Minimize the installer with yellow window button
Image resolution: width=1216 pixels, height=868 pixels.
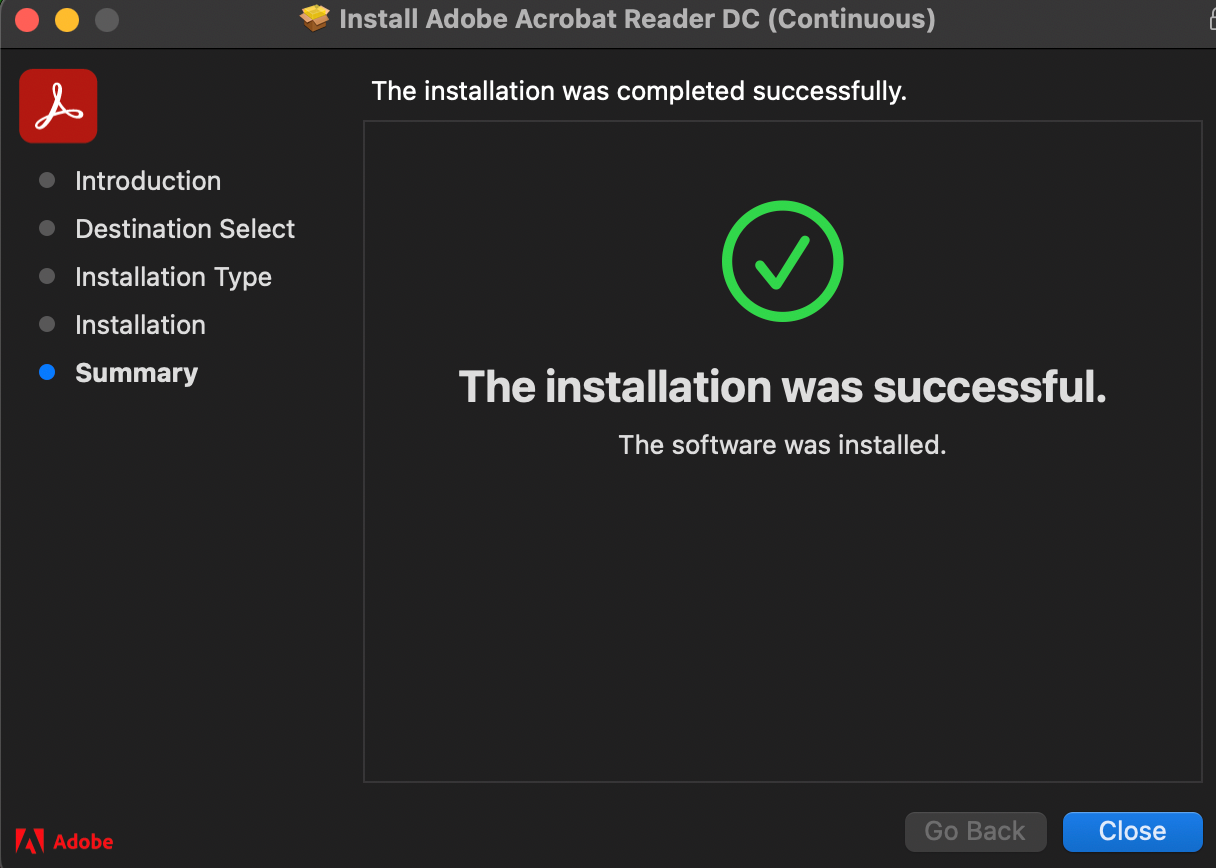pos(66,19)
